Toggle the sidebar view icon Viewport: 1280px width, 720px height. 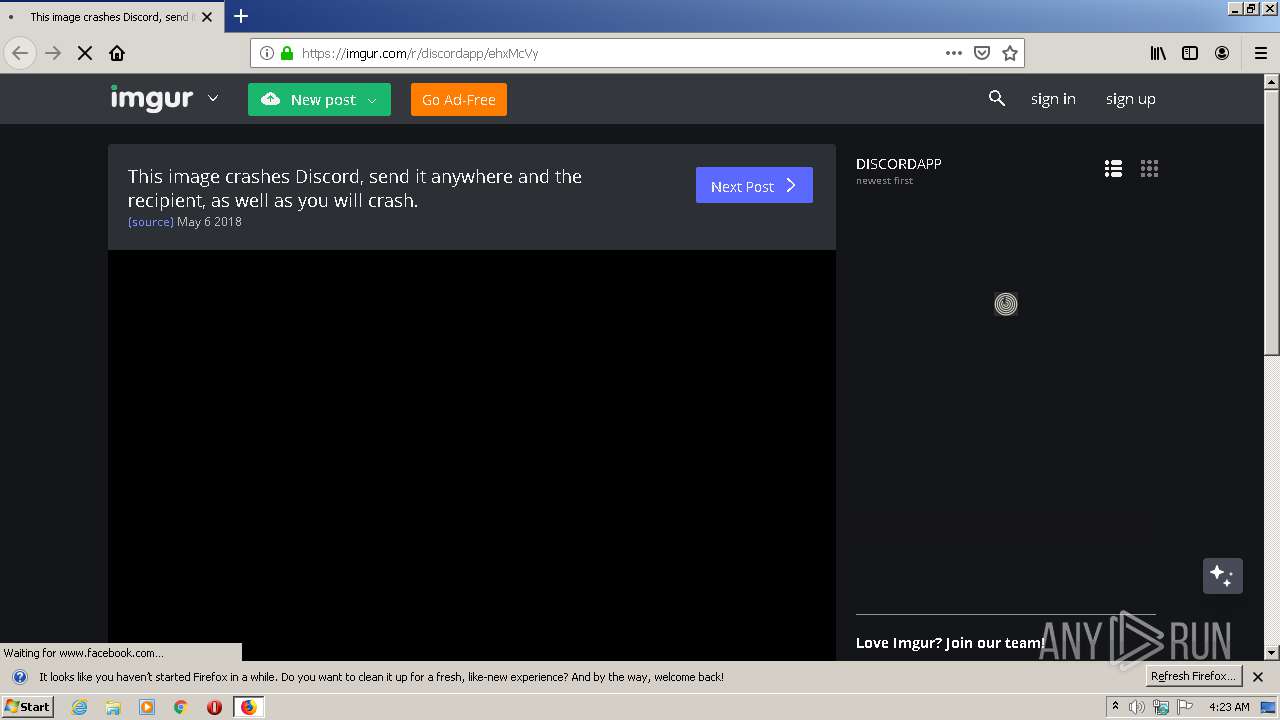(x=1190, y=53)
